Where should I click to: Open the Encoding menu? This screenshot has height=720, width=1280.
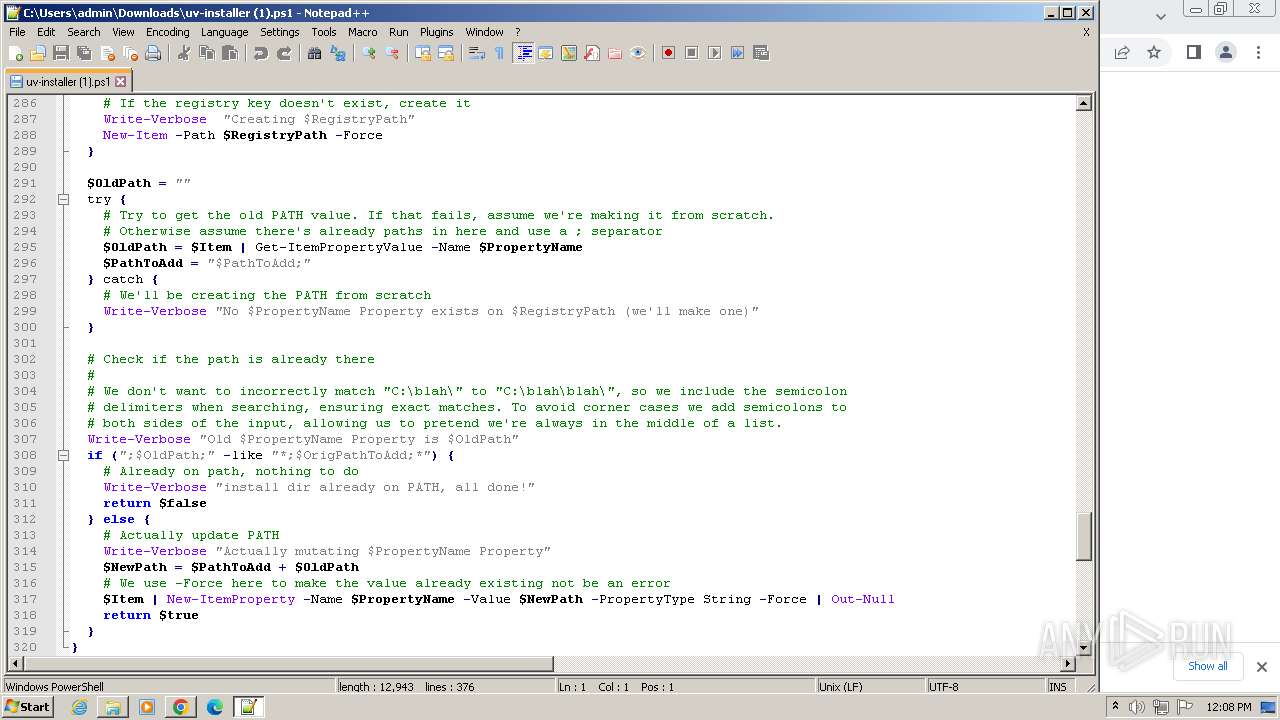point(167,32)
